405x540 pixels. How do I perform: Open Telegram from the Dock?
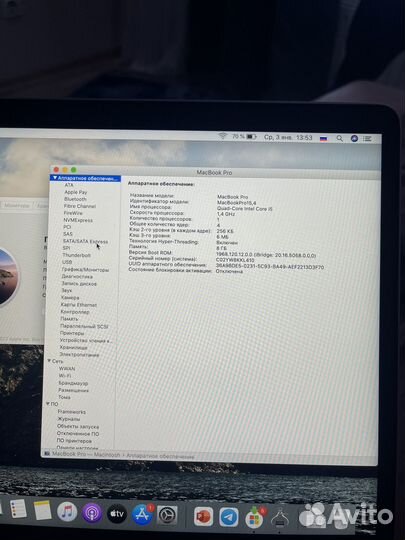click(229, 517)
